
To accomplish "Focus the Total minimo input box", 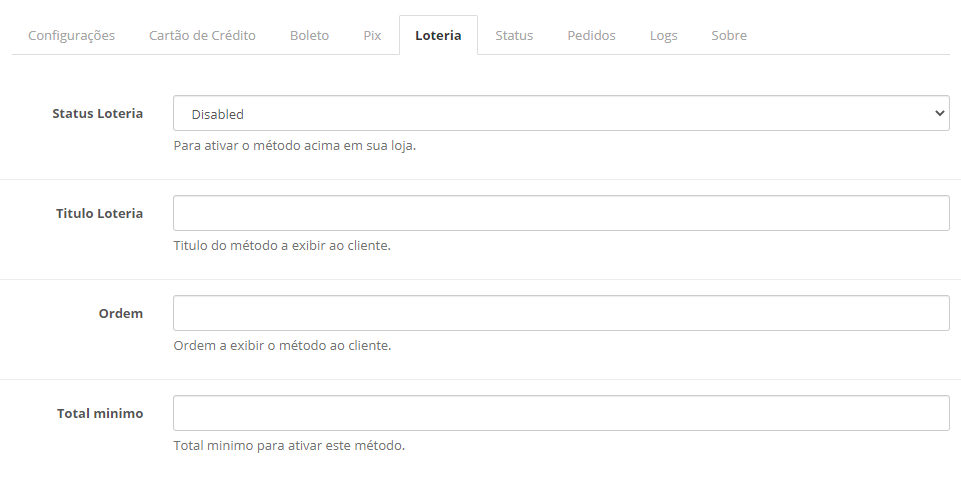I will pyautogui.click(x=560, y=413).
